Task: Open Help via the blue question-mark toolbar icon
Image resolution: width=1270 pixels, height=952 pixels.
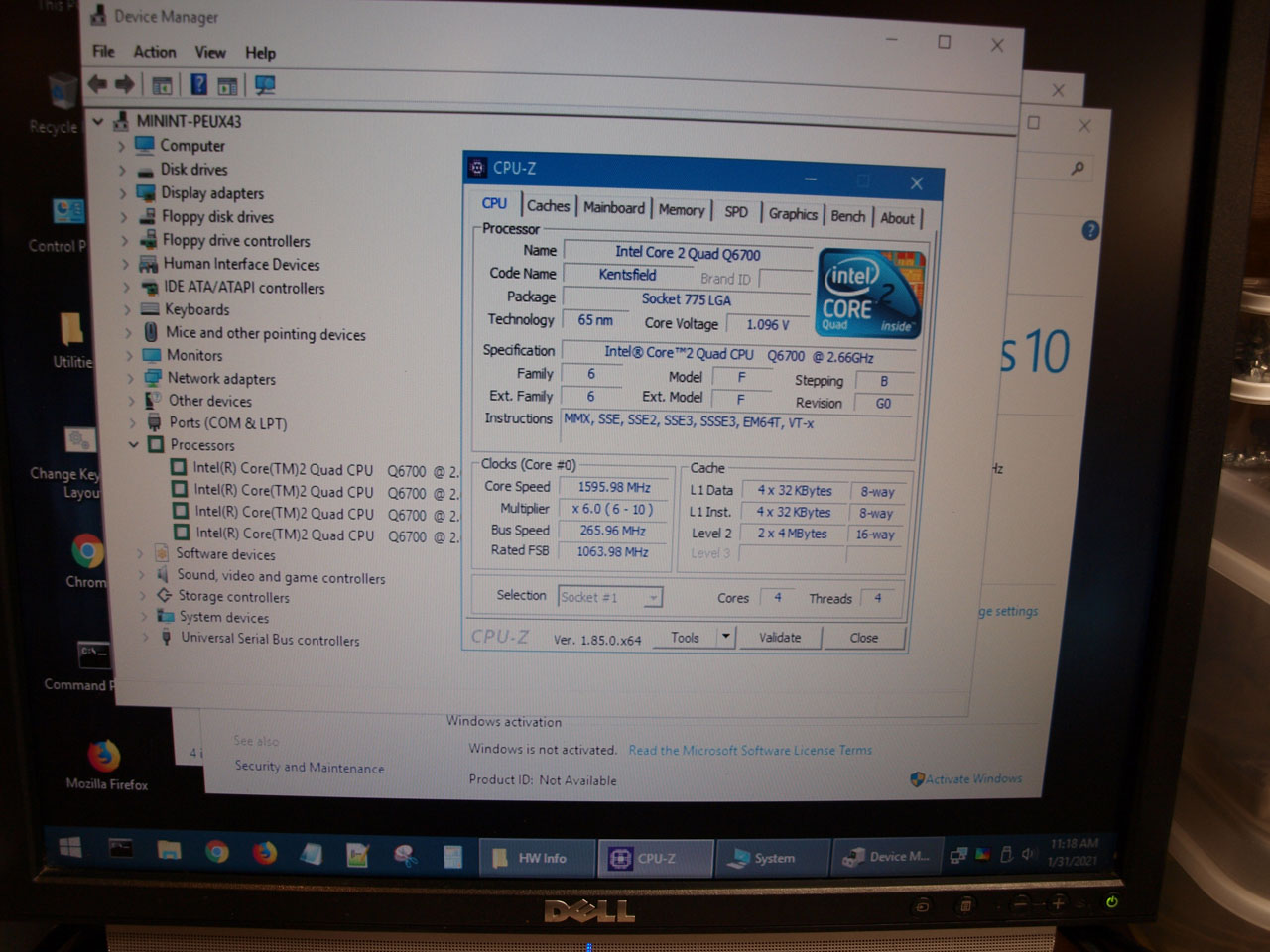Action: click(x=199, y=85)
